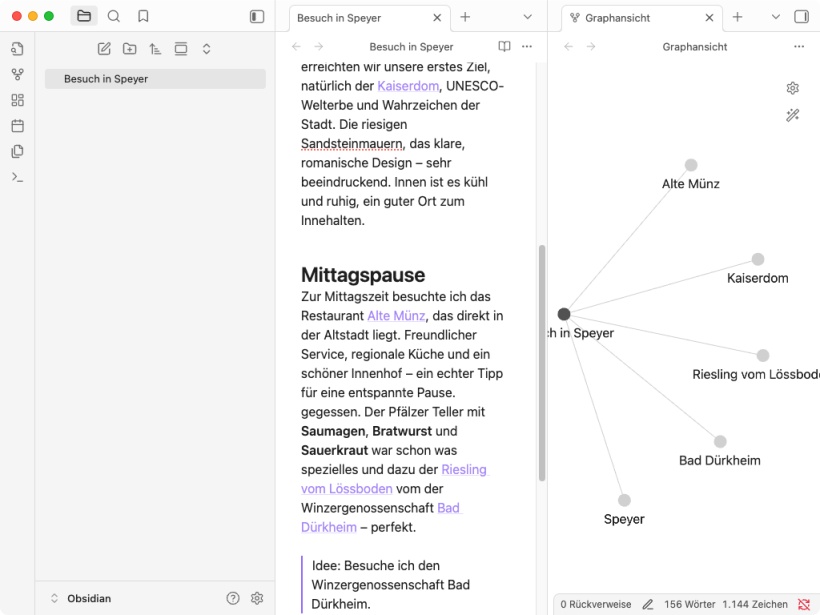Switch vault via Obsidian vault selector

click(x=81, y=598)
